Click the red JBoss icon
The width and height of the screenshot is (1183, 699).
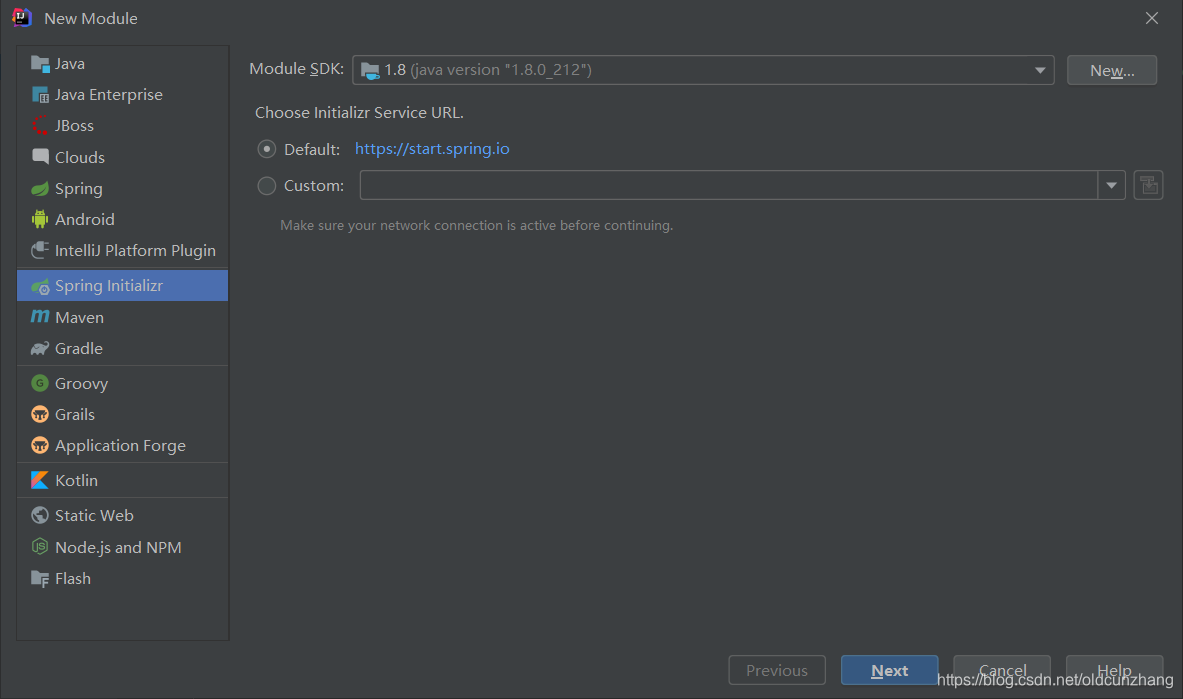pos(40,125)
